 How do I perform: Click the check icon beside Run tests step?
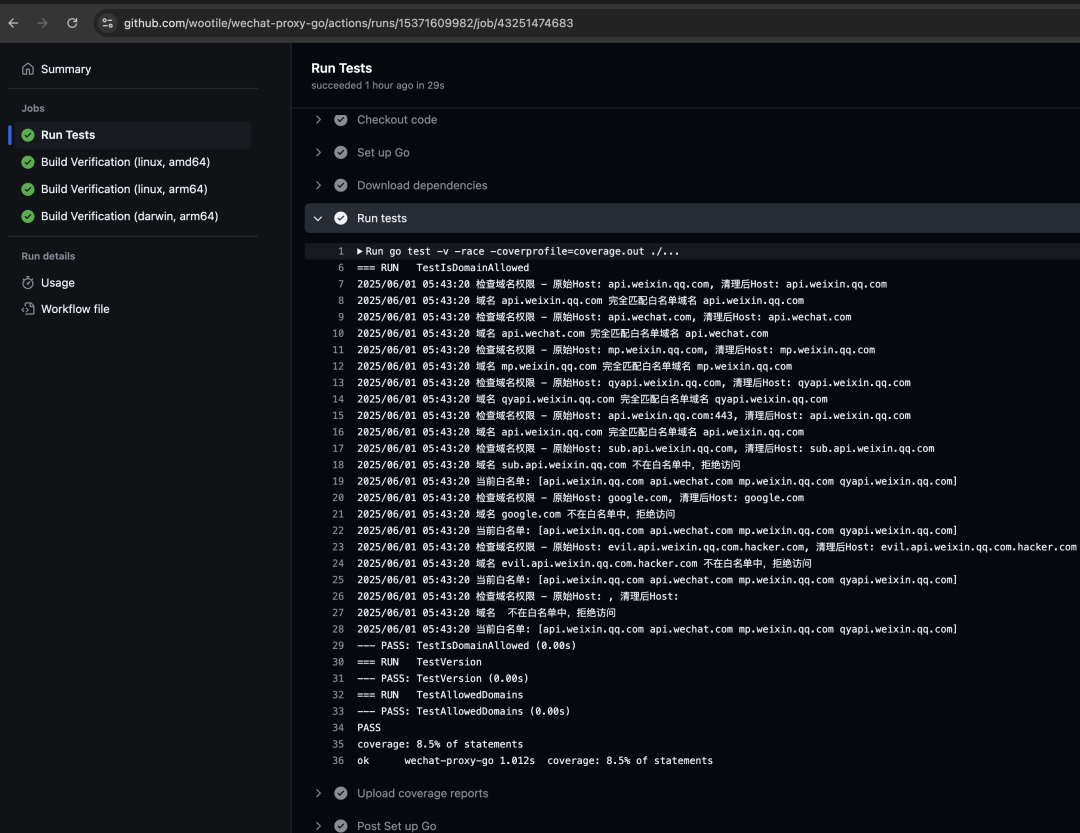(x=341, y=218)
